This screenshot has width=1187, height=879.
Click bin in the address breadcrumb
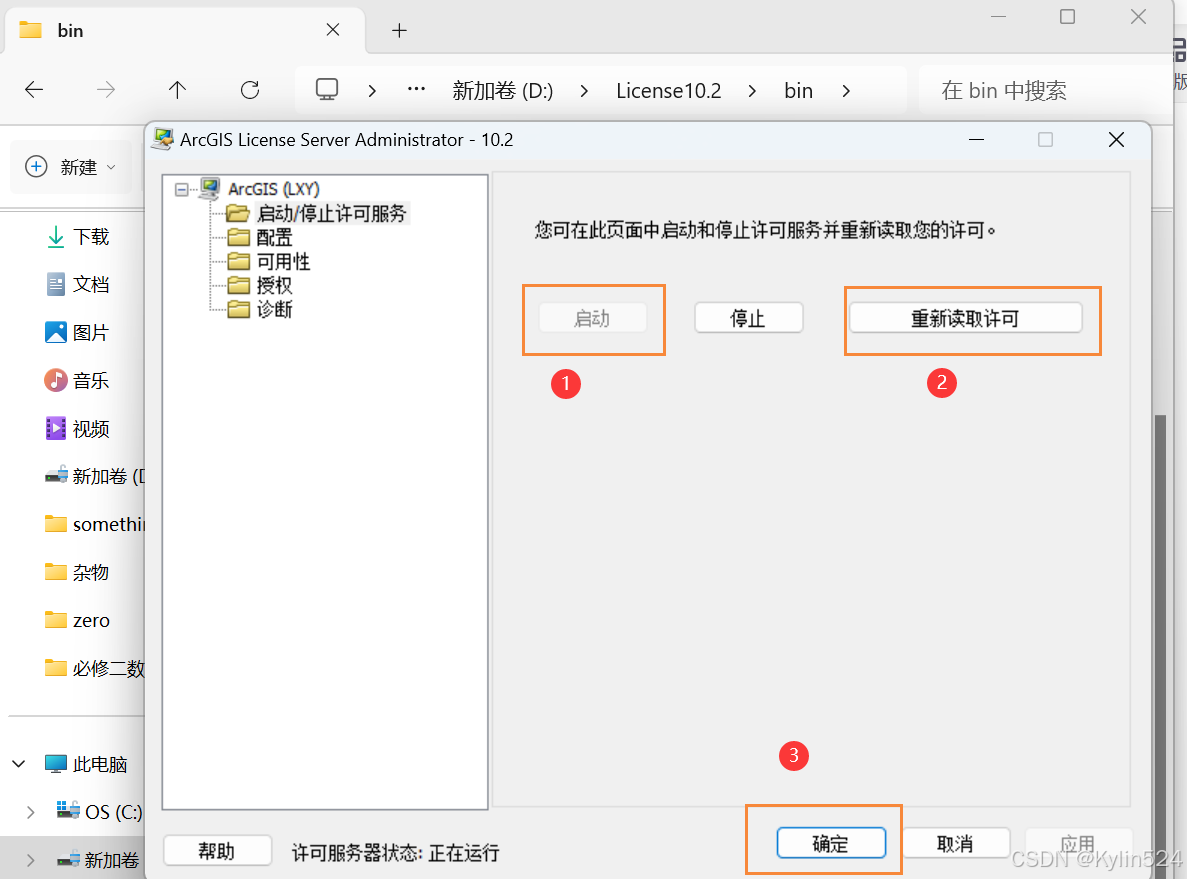click(799, 91)
